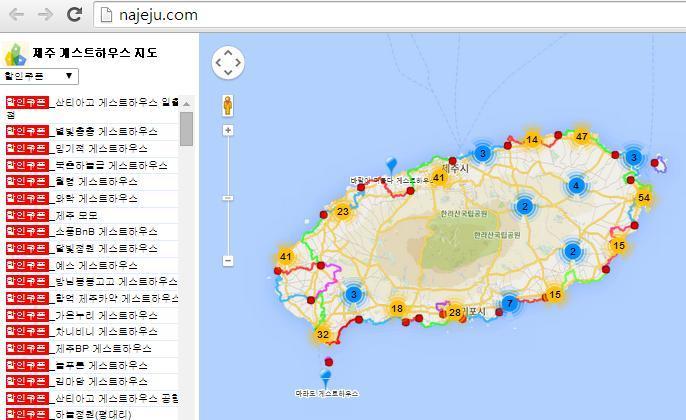Open cluster marker 18 on the south coast
This screenshot has width=686, height=420.
pyautogui.click(x=397, y=308)
